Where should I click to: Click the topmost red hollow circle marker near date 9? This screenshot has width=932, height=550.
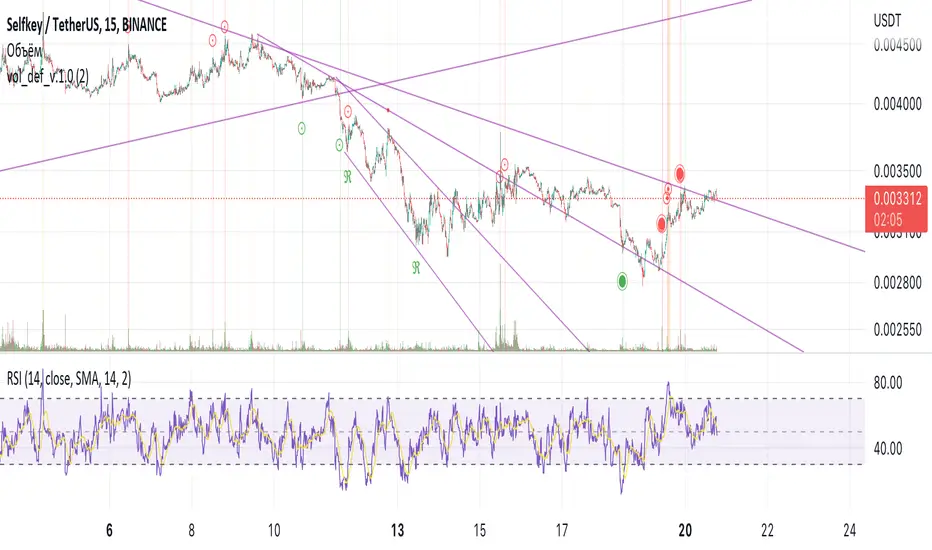pyautogui.click(x=225, y=27)
